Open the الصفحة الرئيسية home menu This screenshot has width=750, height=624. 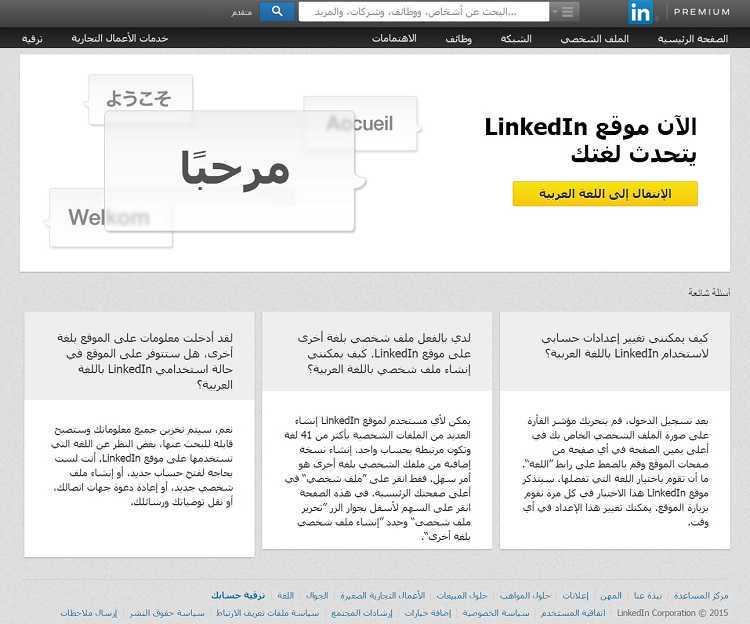click(x=693, y=38)
